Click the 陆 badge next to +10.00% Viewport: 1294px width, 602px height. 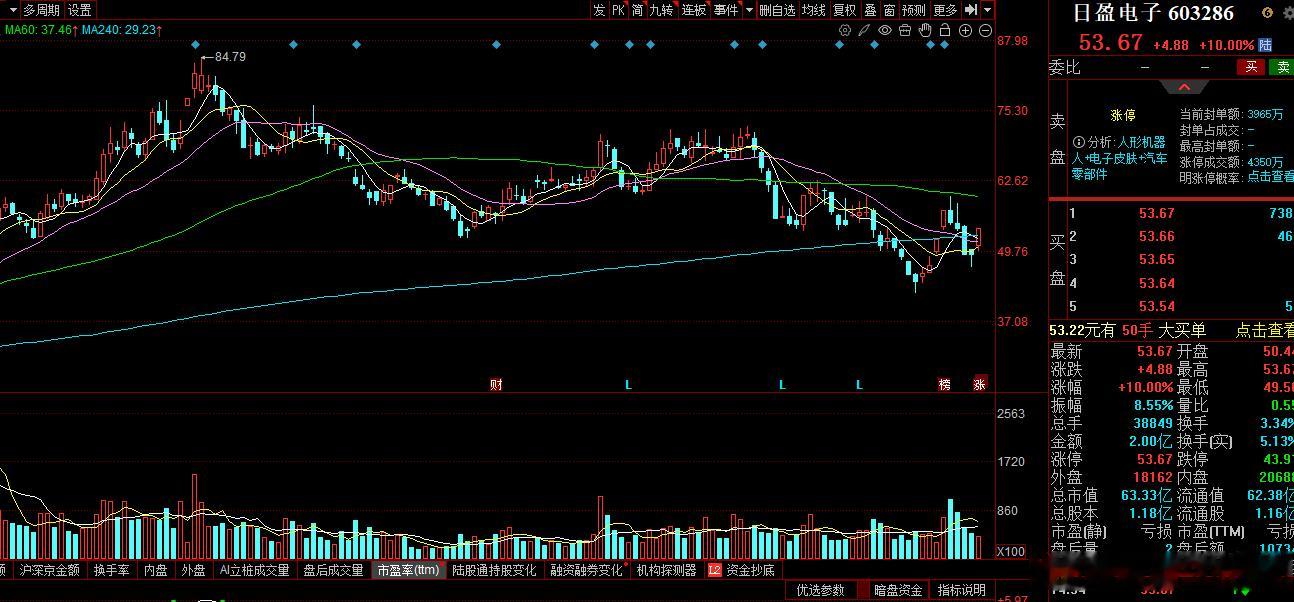pyautogui.click(x=1265, y=44)
